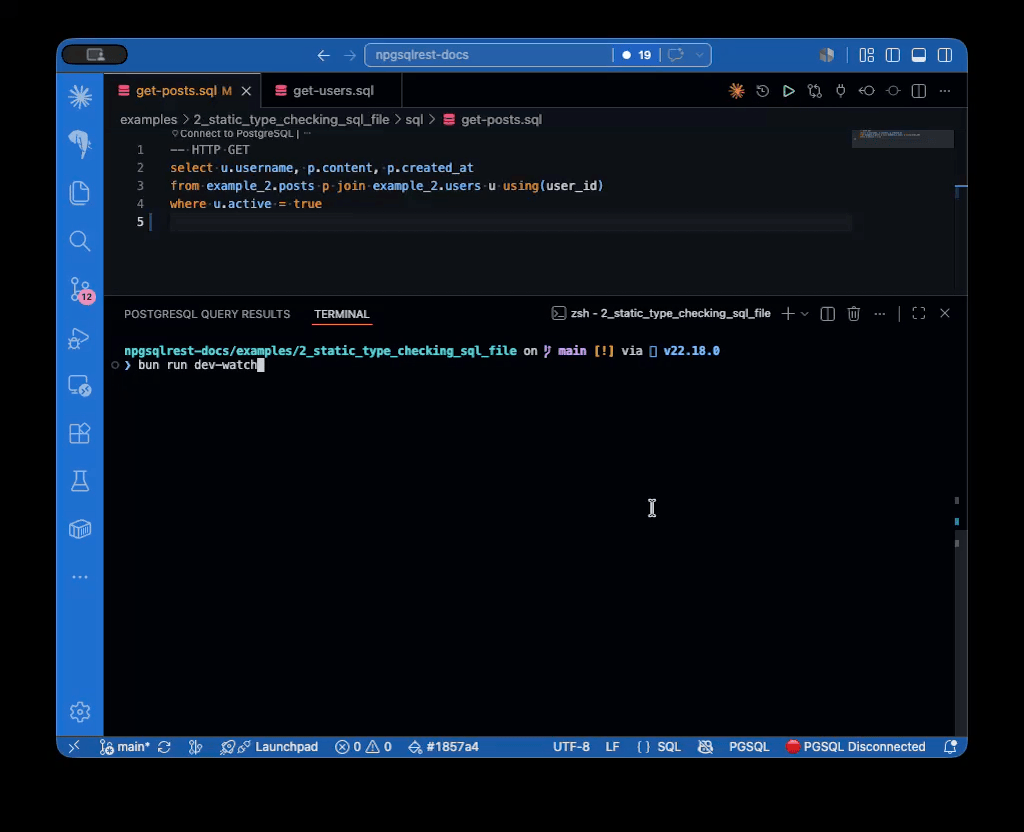The height and width of the screenshot is (832, 1024).
Task: Click the editor minimap preview
Action: coord(902,138)
